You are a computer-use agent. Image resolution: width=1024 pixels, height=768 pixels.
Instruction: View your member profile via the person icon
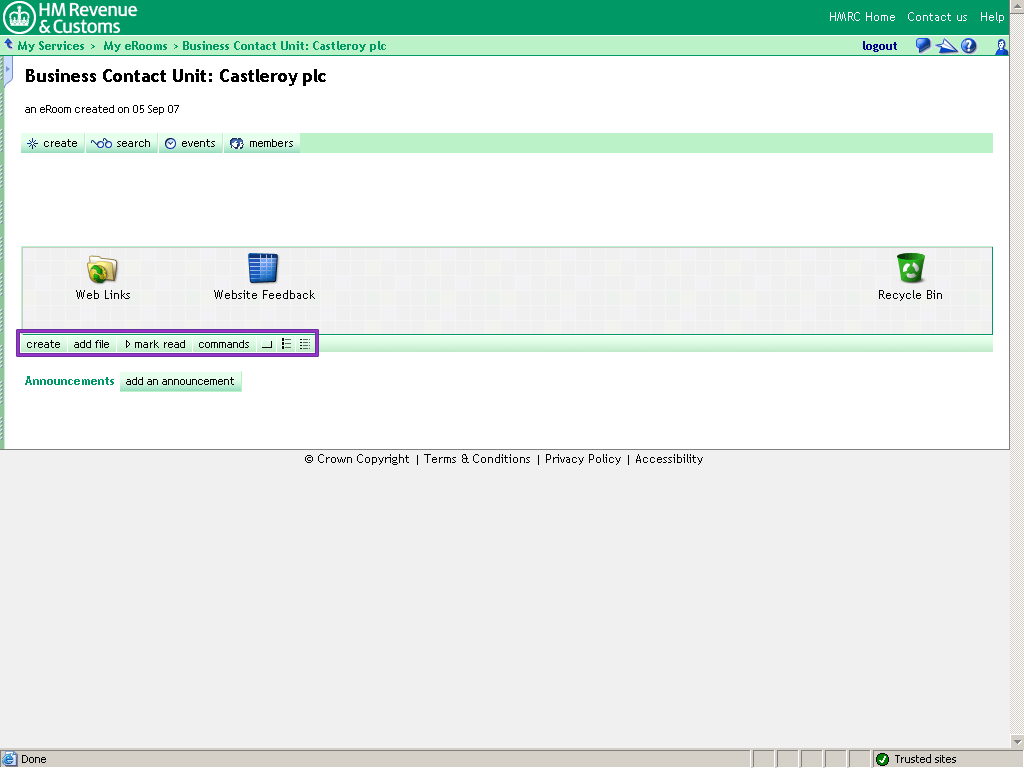[1001, 46]
